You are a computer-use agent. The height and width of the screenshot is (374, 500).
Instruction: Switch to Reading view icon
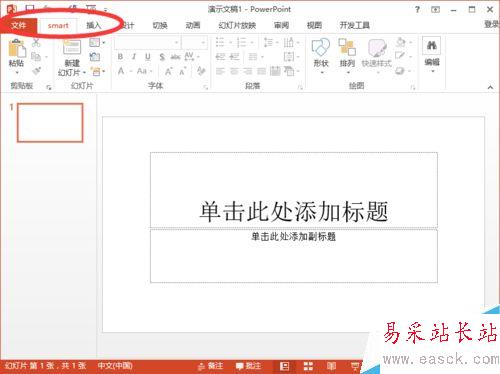coord(331,366)
